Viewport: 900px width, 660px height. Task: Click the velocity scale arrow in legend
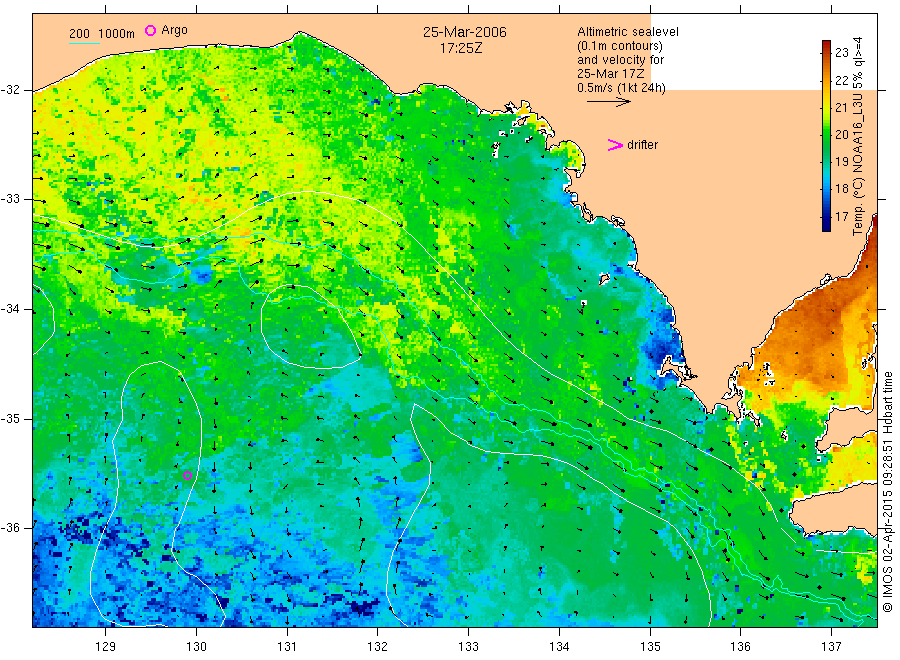[x=608, y=102]
